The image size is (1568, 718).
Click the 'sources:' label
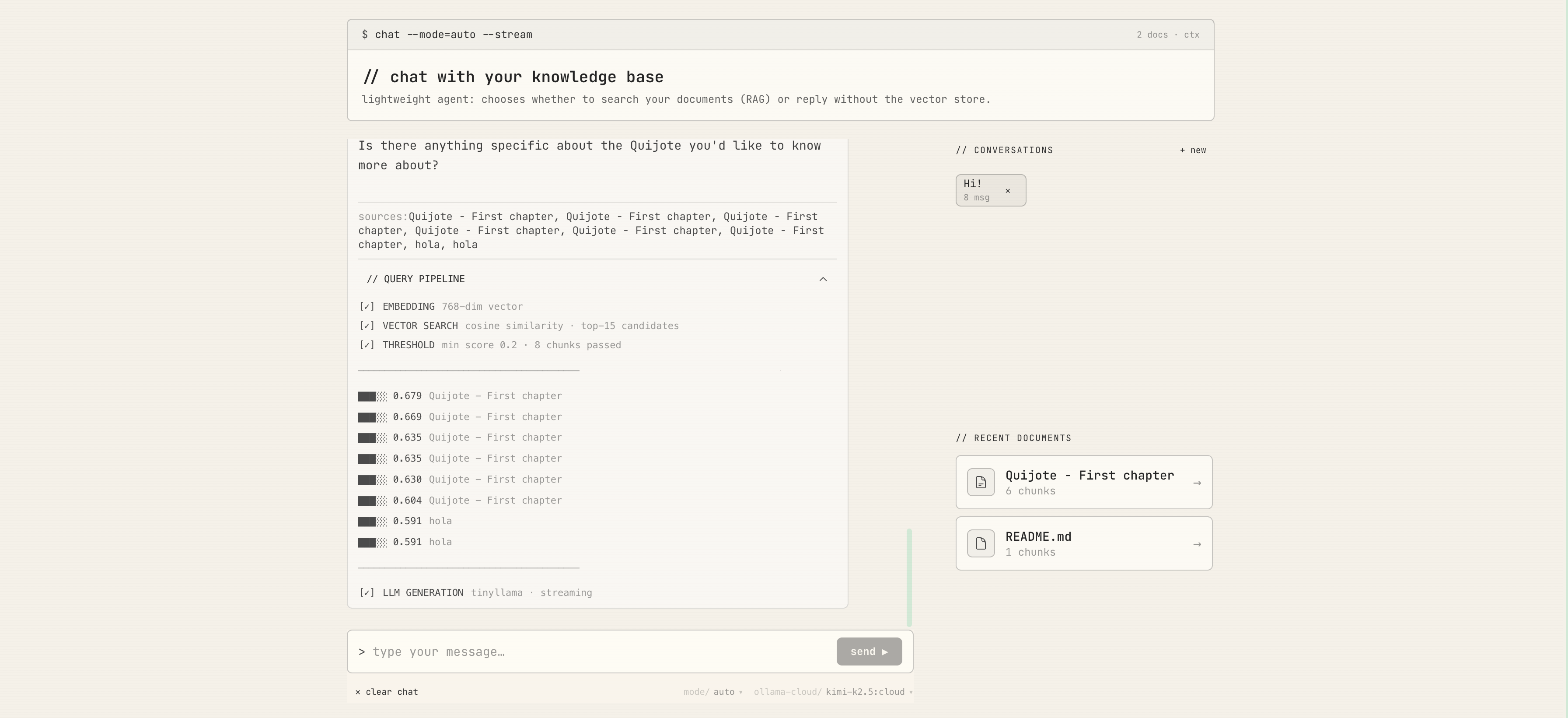[x=383, y=217]
